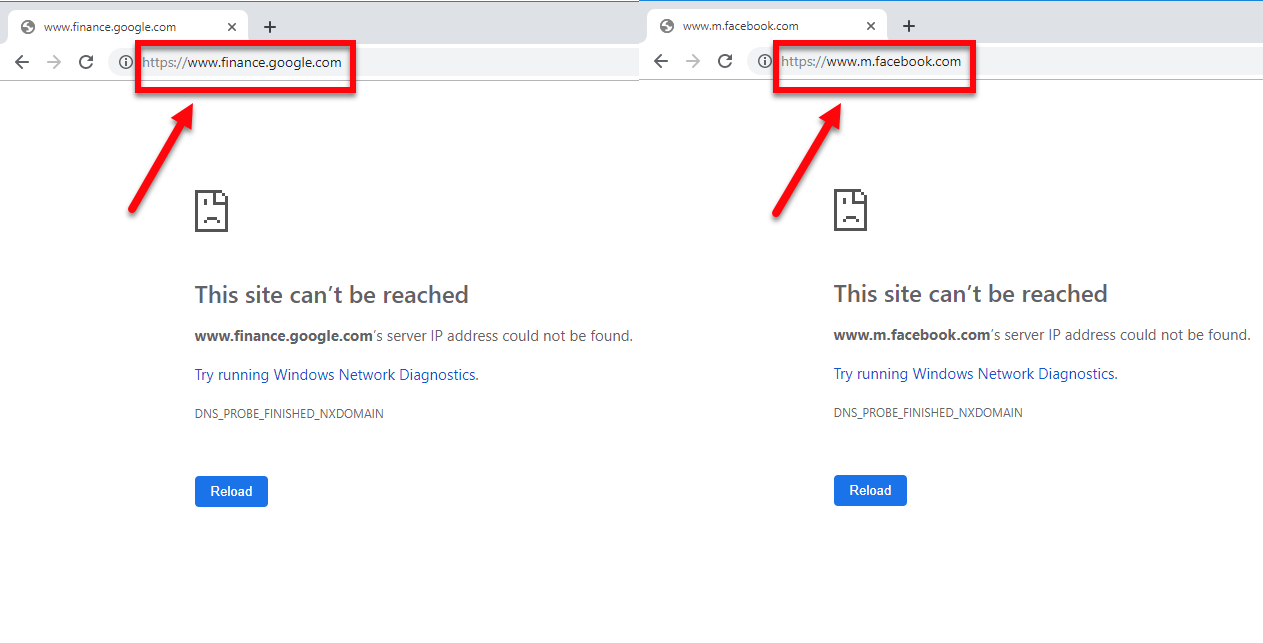The width and height of the screenshot is (1263, 643).
Task: Open a new tab next to m.facebook.com tab
Action: click(909, 26)
